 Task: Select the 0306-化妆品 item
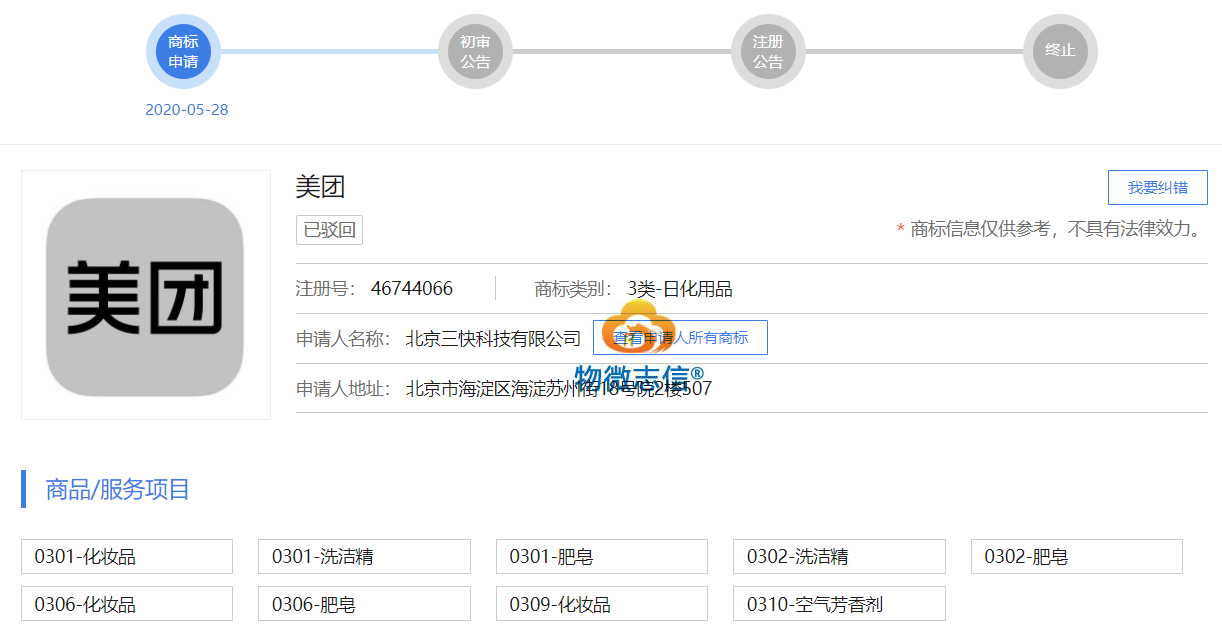pos(127,604)
